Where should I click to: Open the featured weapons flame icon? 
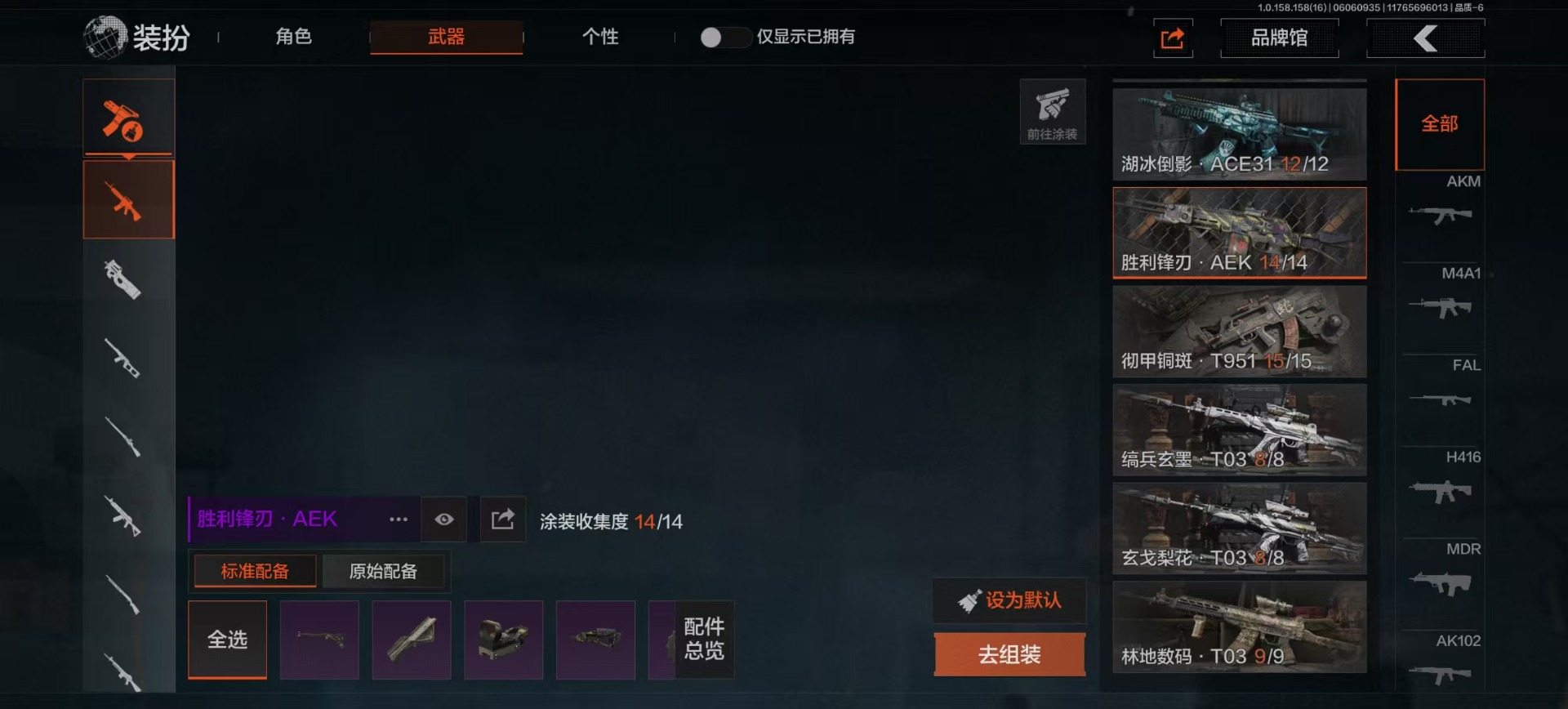coord(128,118)
